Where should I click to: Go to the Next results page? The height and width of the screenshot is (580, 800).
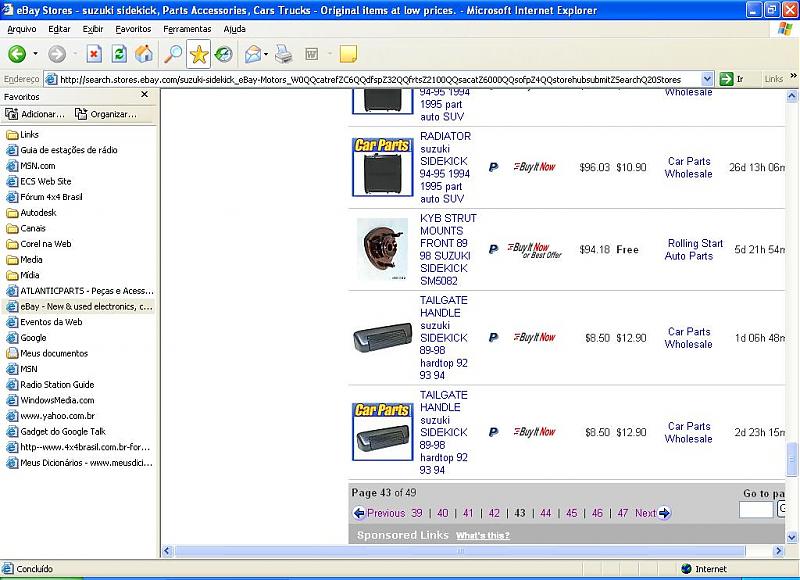pyautogui.click(x=653, y=513)
